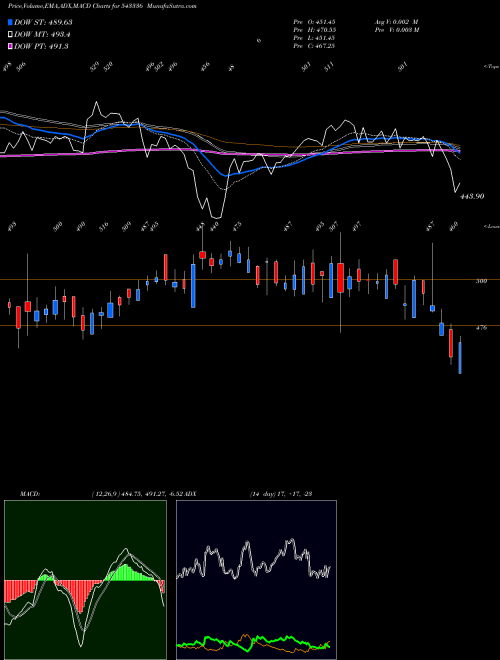The height and width of the screenshot is (660, 500).
Task: Click the Pre L: 451.45 value
Action: coord(314,38)
